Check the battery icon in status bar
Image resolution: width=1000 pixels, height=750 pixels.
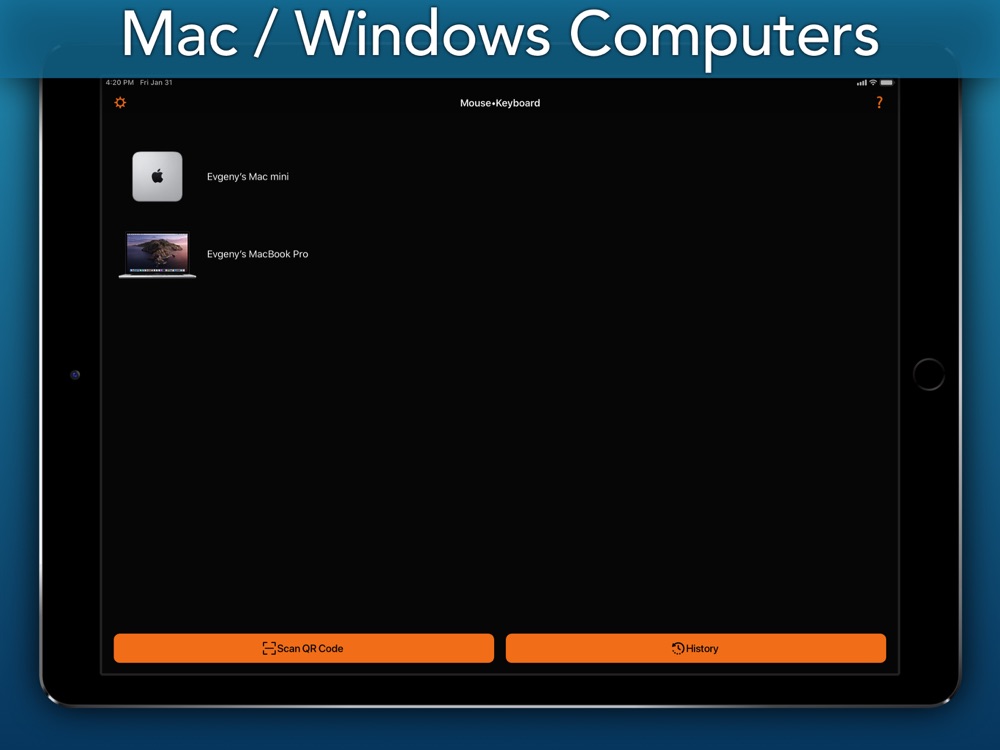coord(887,82)
